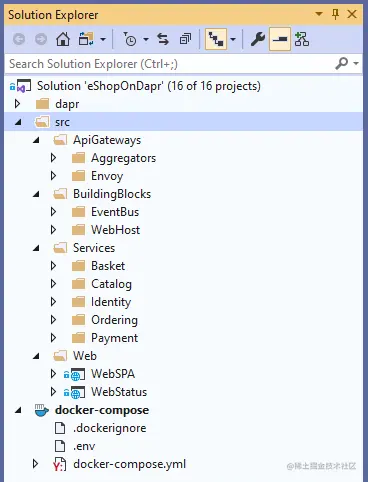This screenshot has width=368, height=482.
Task: Select the Ordering folder label
Action: coord(114,320)
